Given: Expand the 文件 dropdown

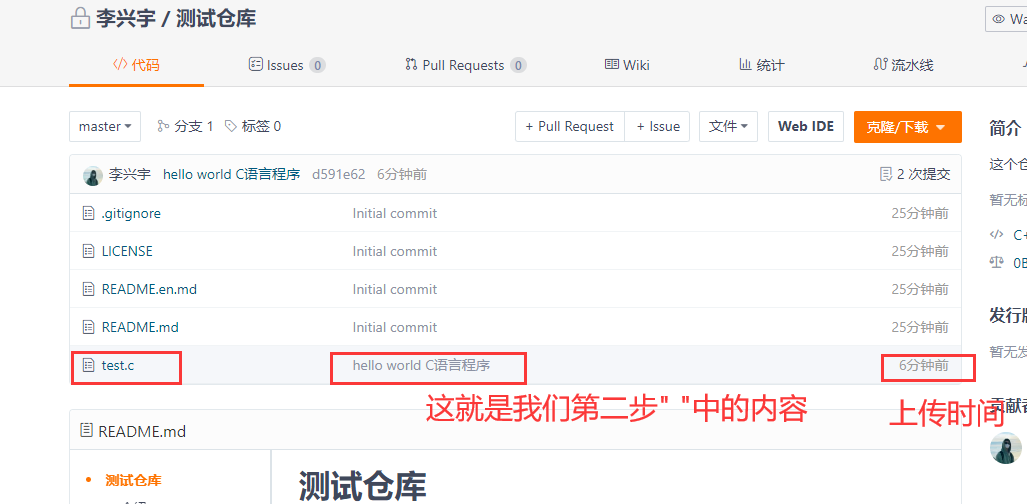Looking at the screenshot, I should (x=728, y=126).
